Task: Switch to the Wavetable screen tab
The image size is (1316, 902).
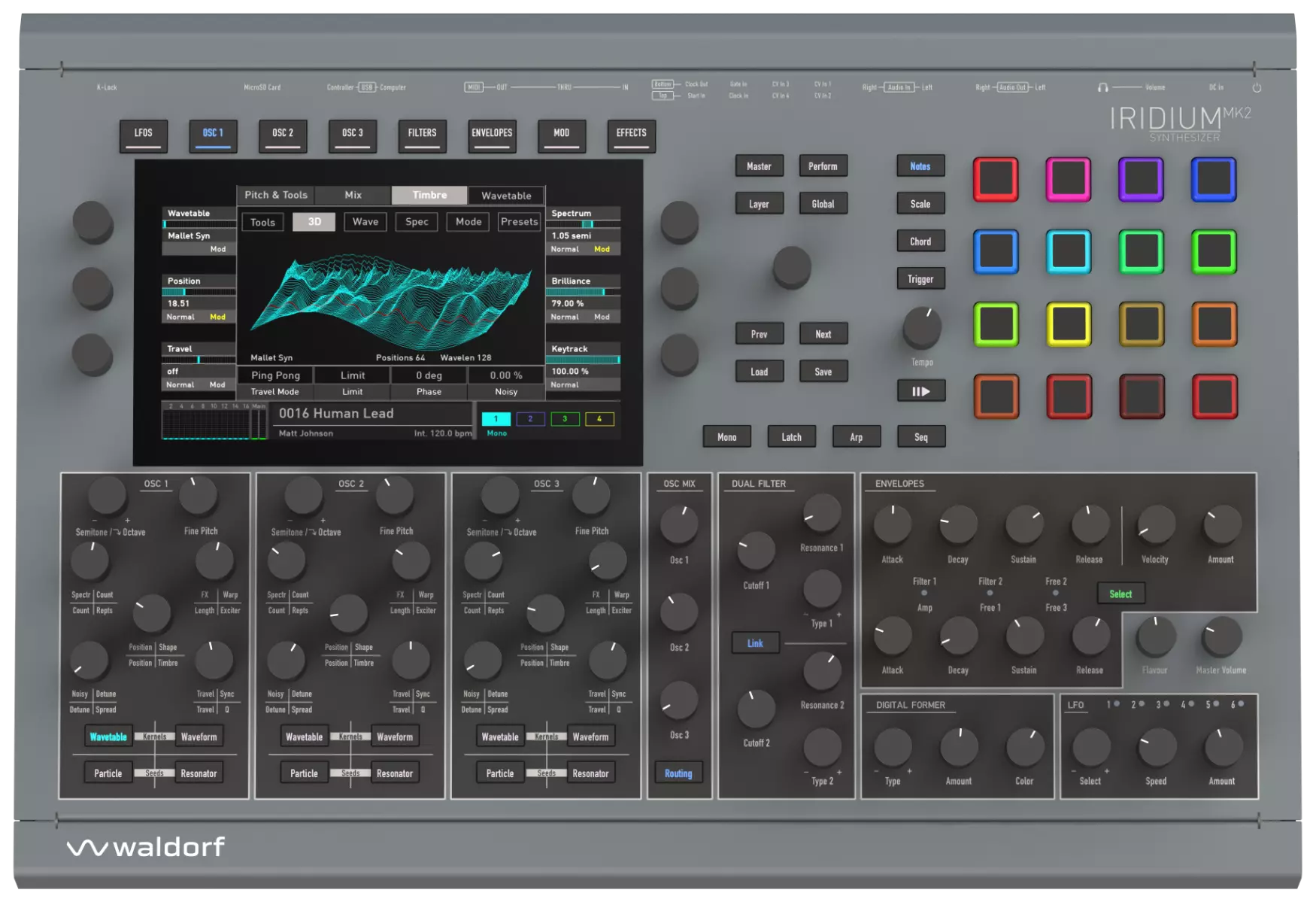Action: point(506,196)
